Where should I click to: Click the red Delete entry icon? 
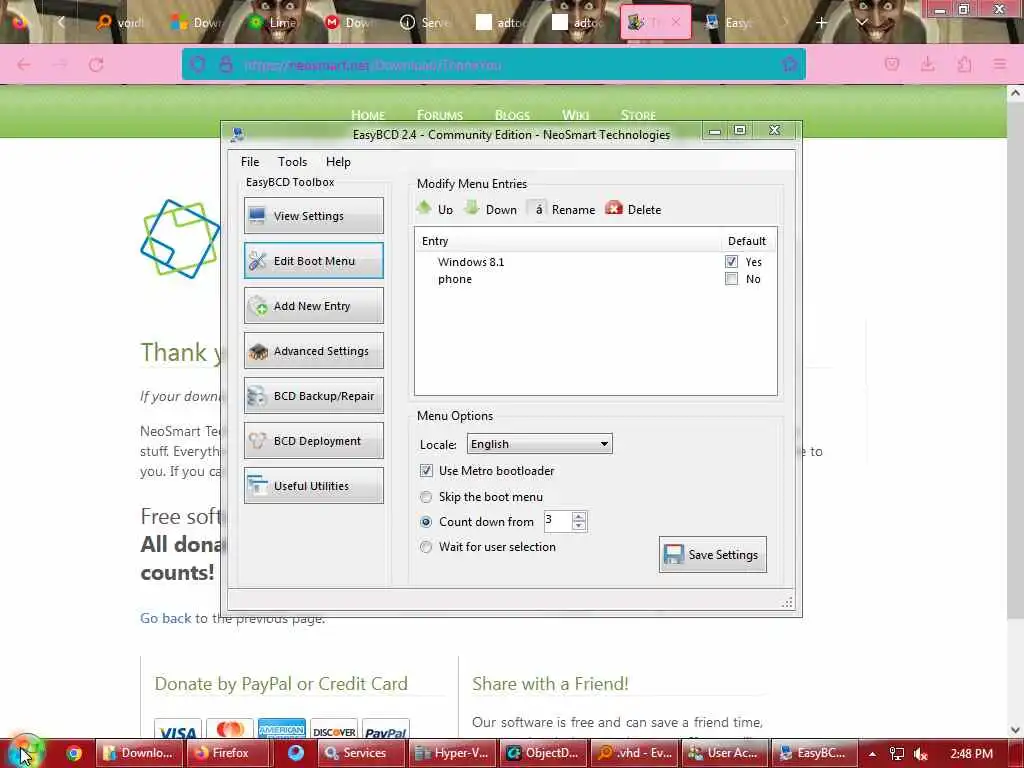(614, 208)
